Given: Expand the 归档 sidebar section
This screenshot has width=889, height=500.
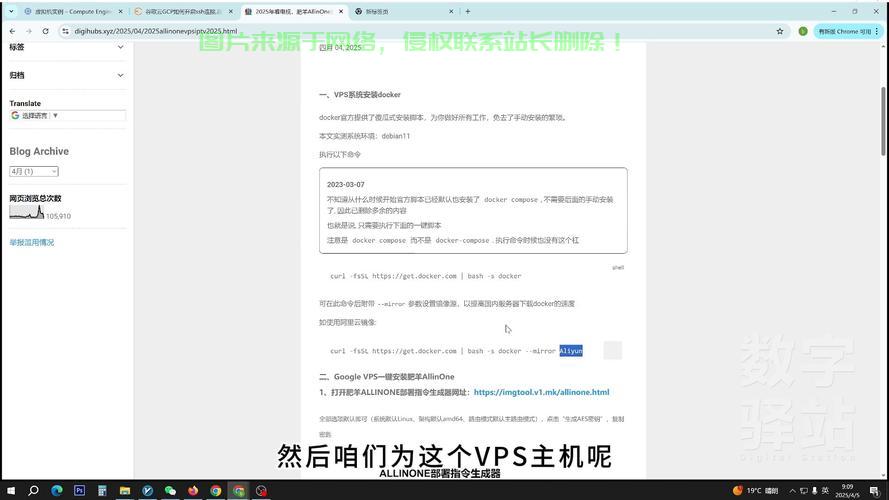Looking at the screenshot, I should click(67, 75).
